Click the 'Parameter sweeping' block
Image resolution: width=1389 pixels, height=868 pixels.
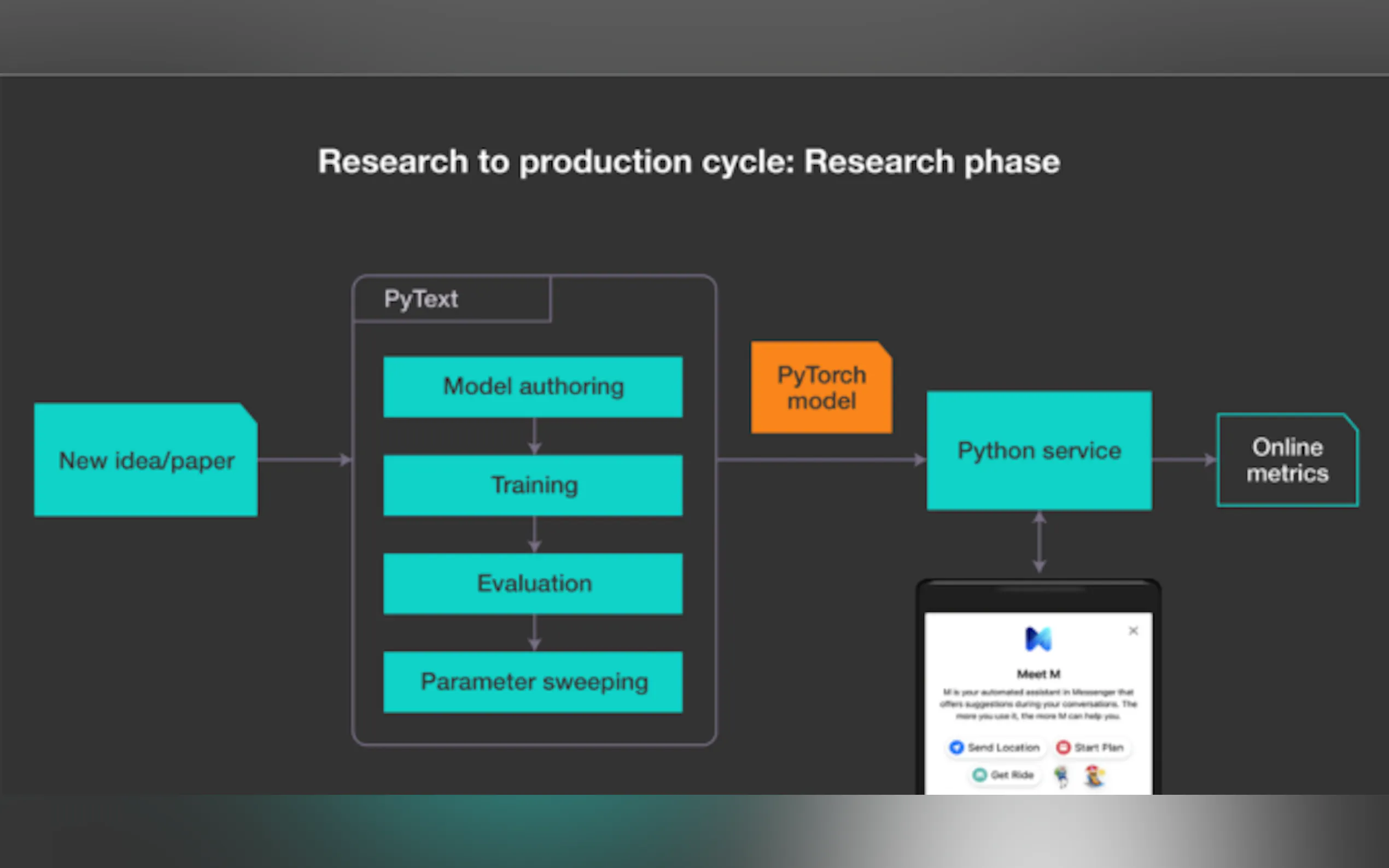(x=533, y=682)
